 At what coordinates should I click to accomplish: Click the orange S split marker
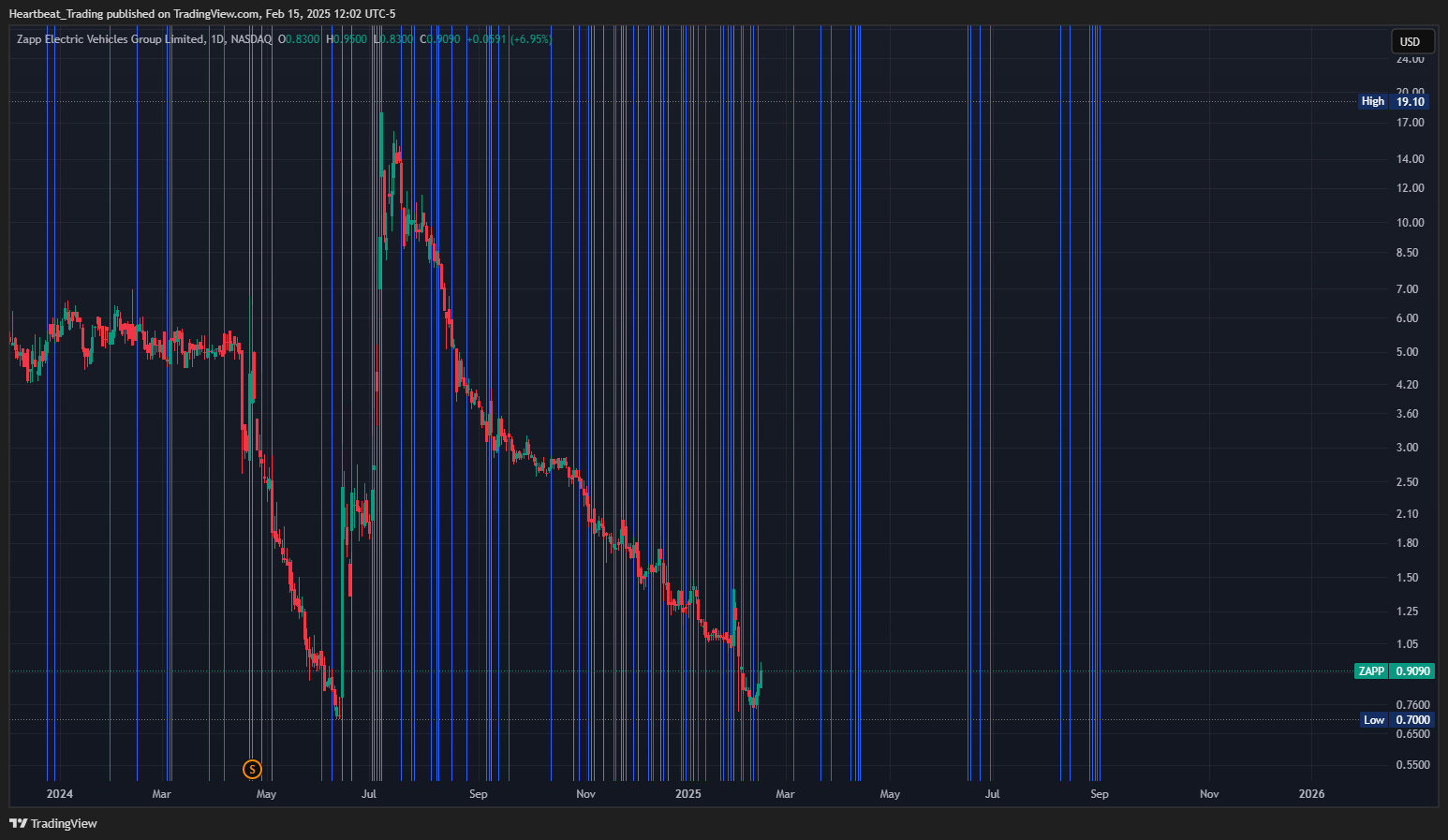252,770
